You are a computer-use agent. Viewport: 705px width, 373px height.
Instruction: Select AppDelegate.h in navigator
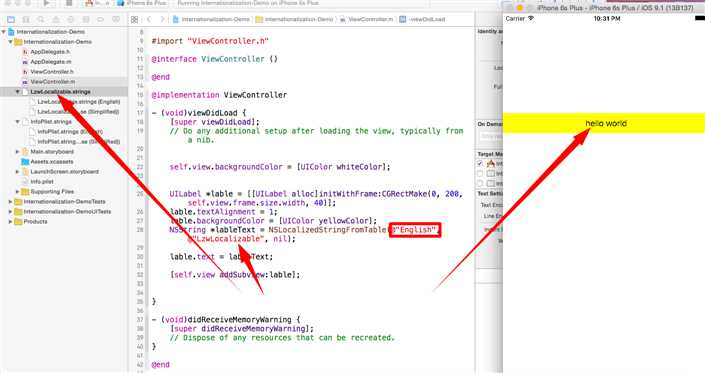click(50, 52)
